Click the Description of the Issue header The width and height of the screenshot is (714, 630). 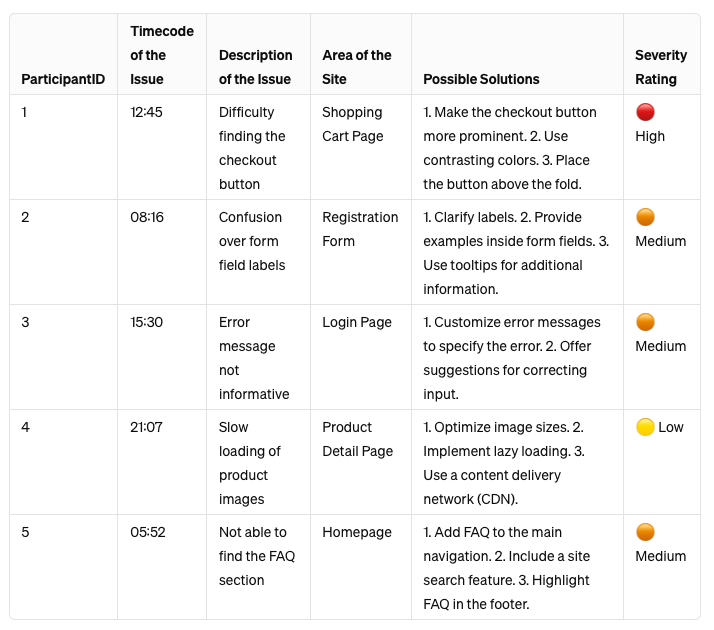pos(255,67)
